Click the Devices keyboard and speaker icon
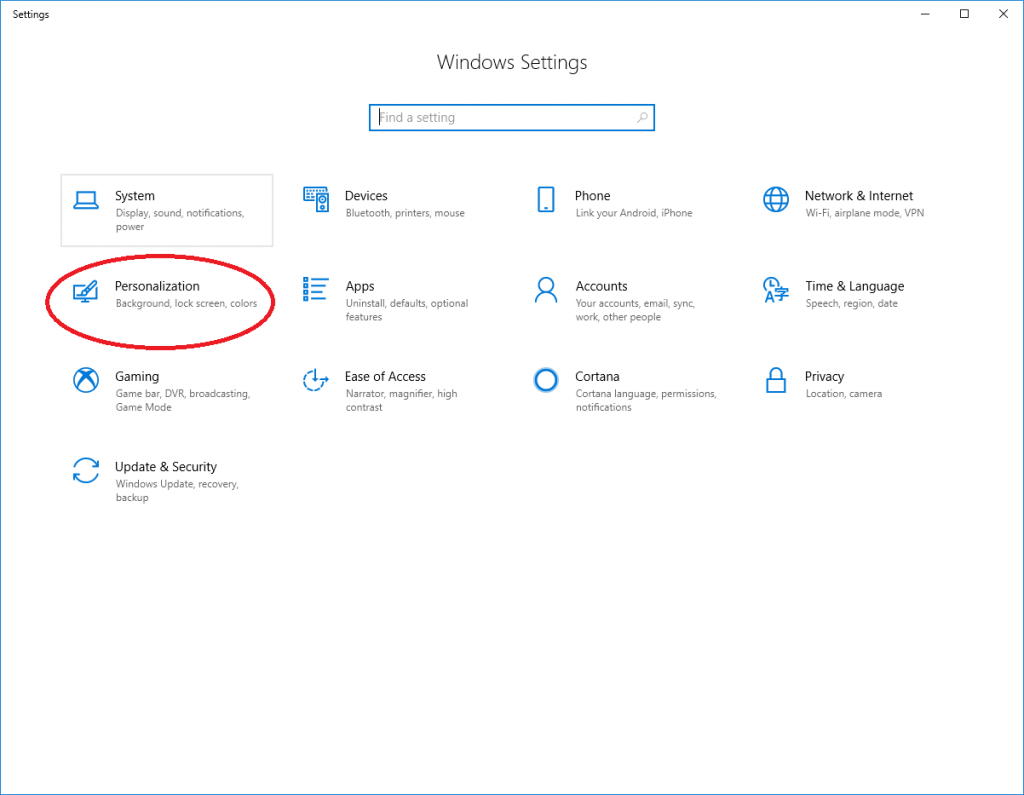Screen dimensions: 1024x795 click(x=316, y=199)
